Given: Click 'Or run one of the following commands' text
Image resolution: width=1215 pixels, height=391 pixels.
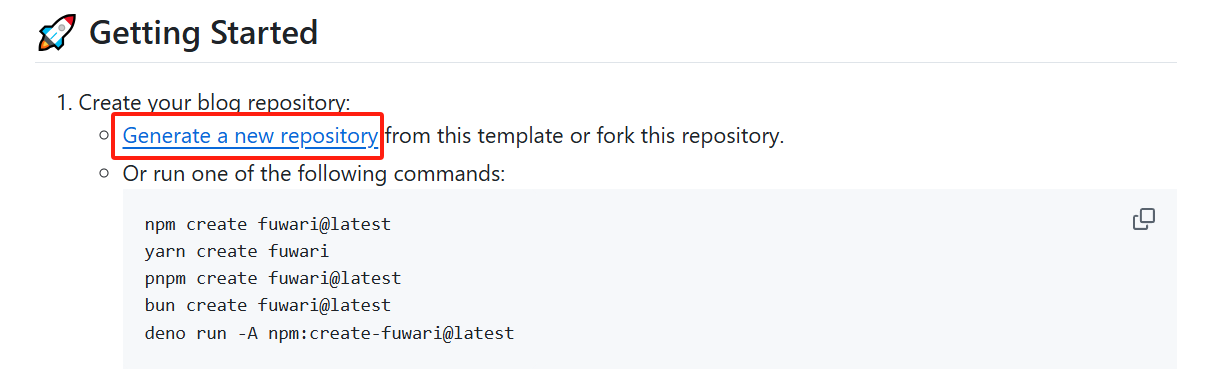Looking at the screenshot, I should point(314,174).
